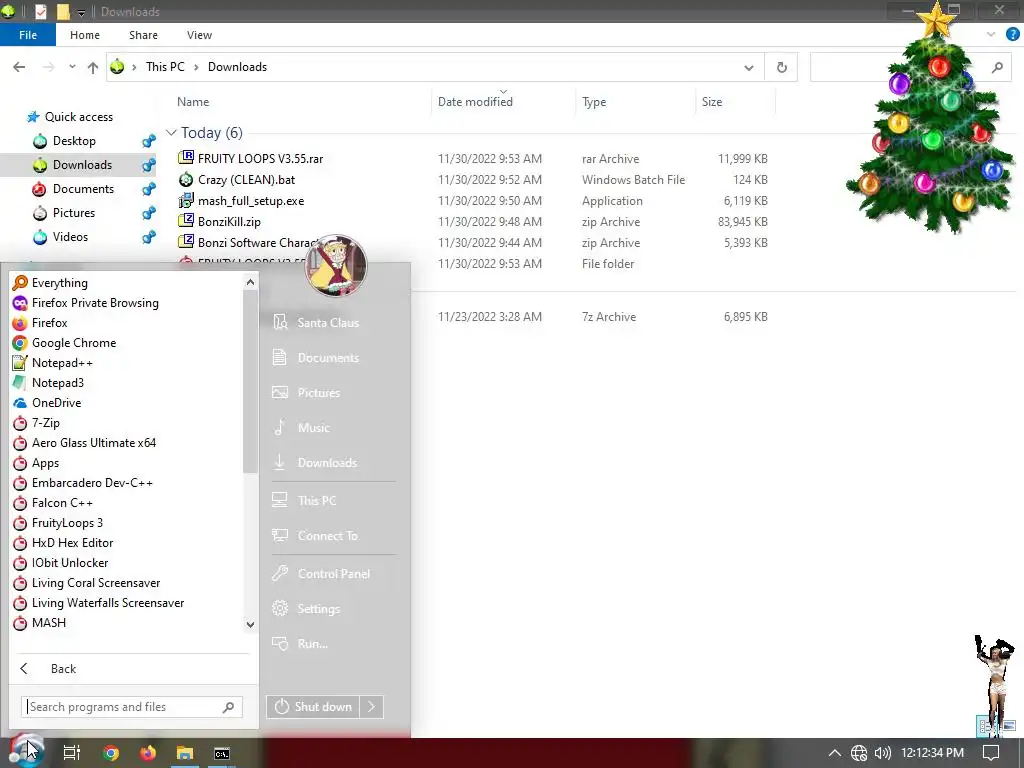Click the Shut down button

[313, 707]
